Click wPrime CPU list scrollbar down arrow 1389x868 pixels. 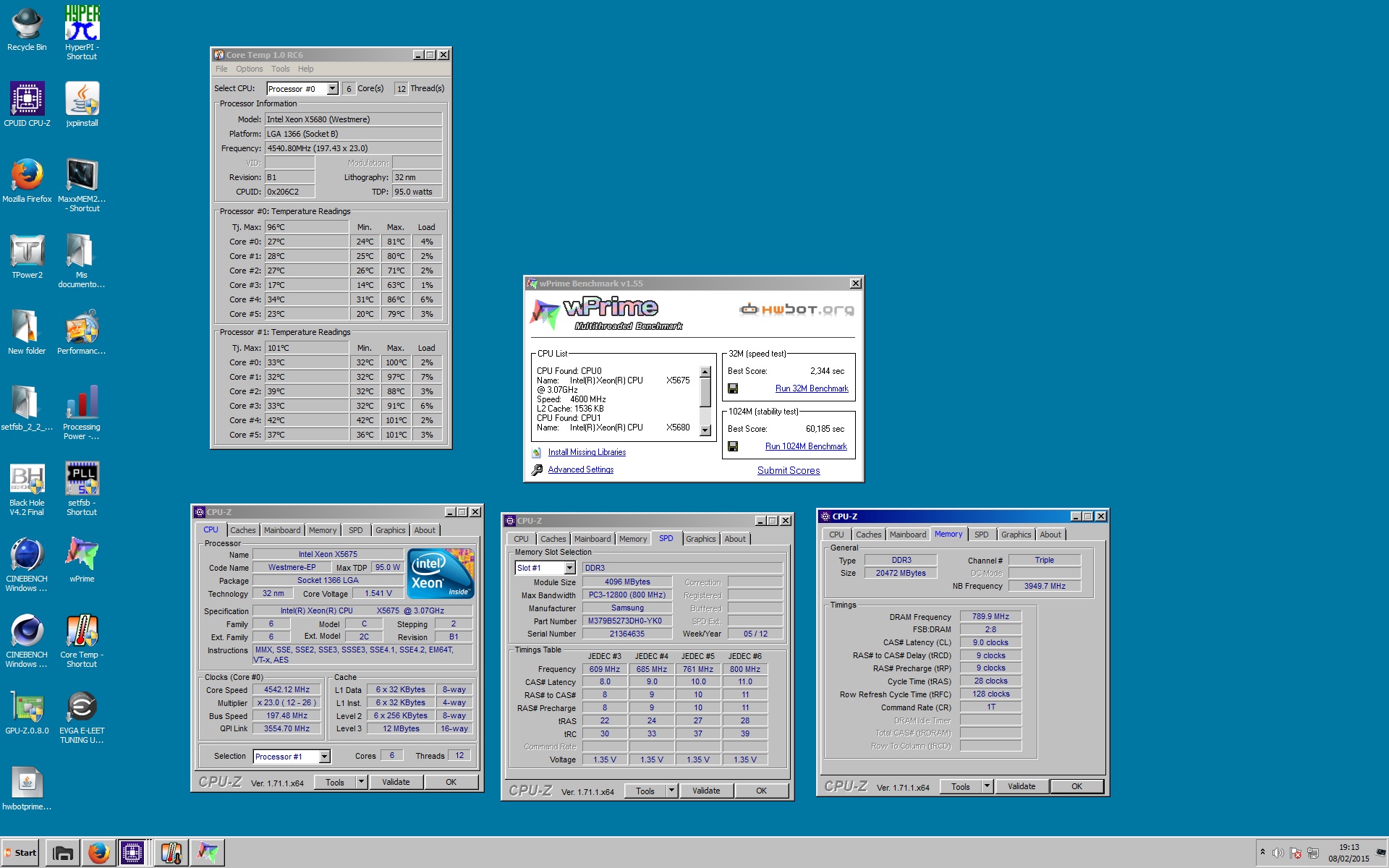point(705,430)
